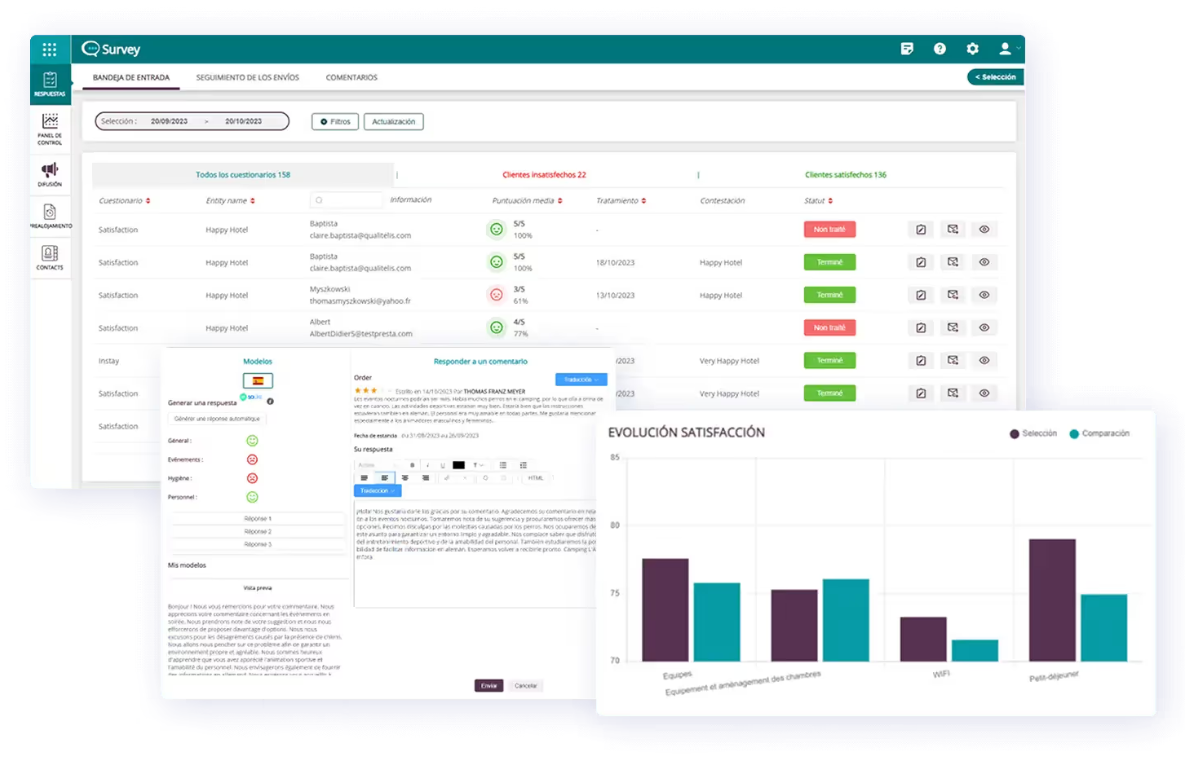Expand the user account menu

tap(1008, 49)
